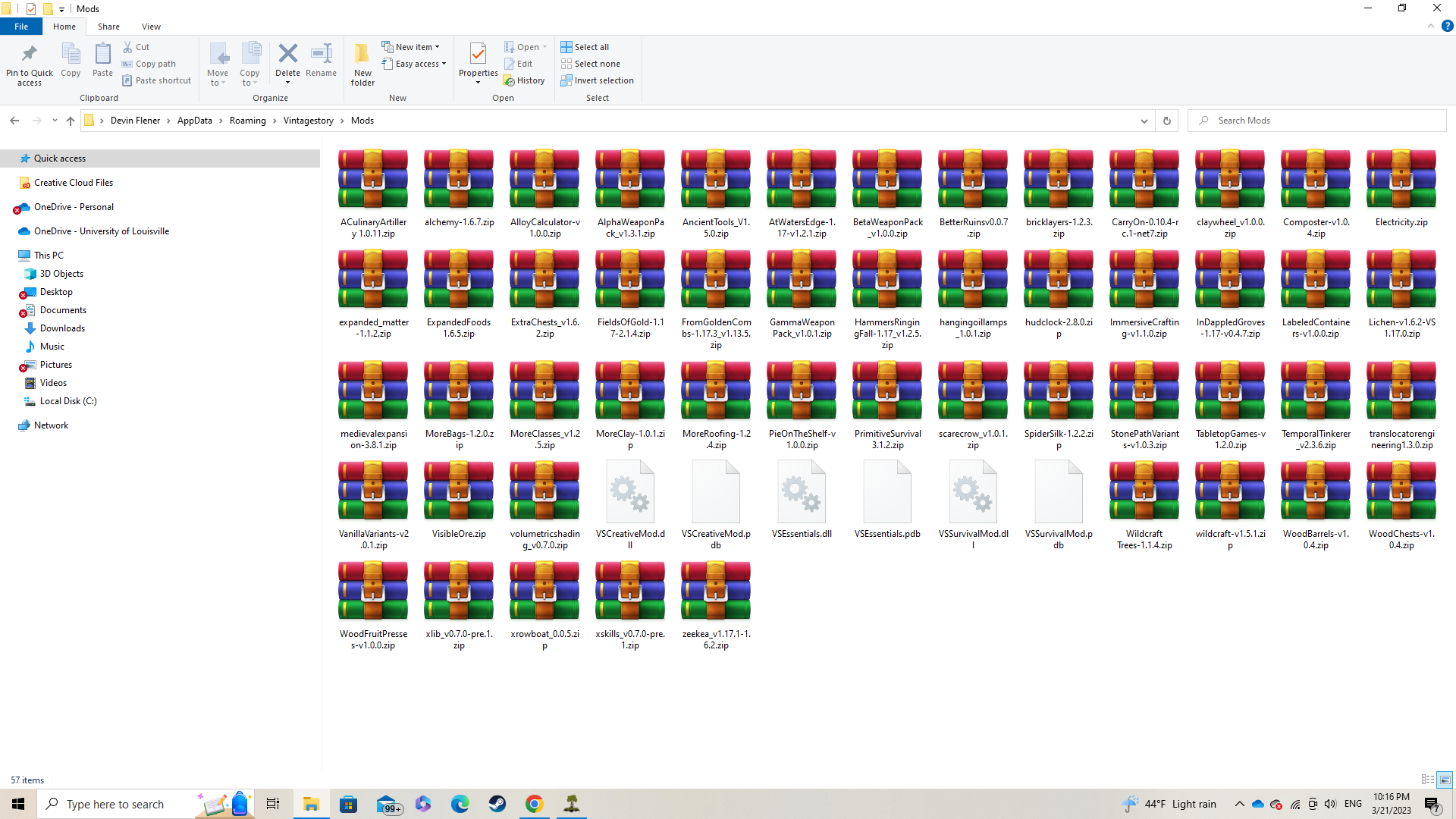Open Properties from the ribbon
The height and width of the screenshot is (819, 1456).
click(478, 55)
